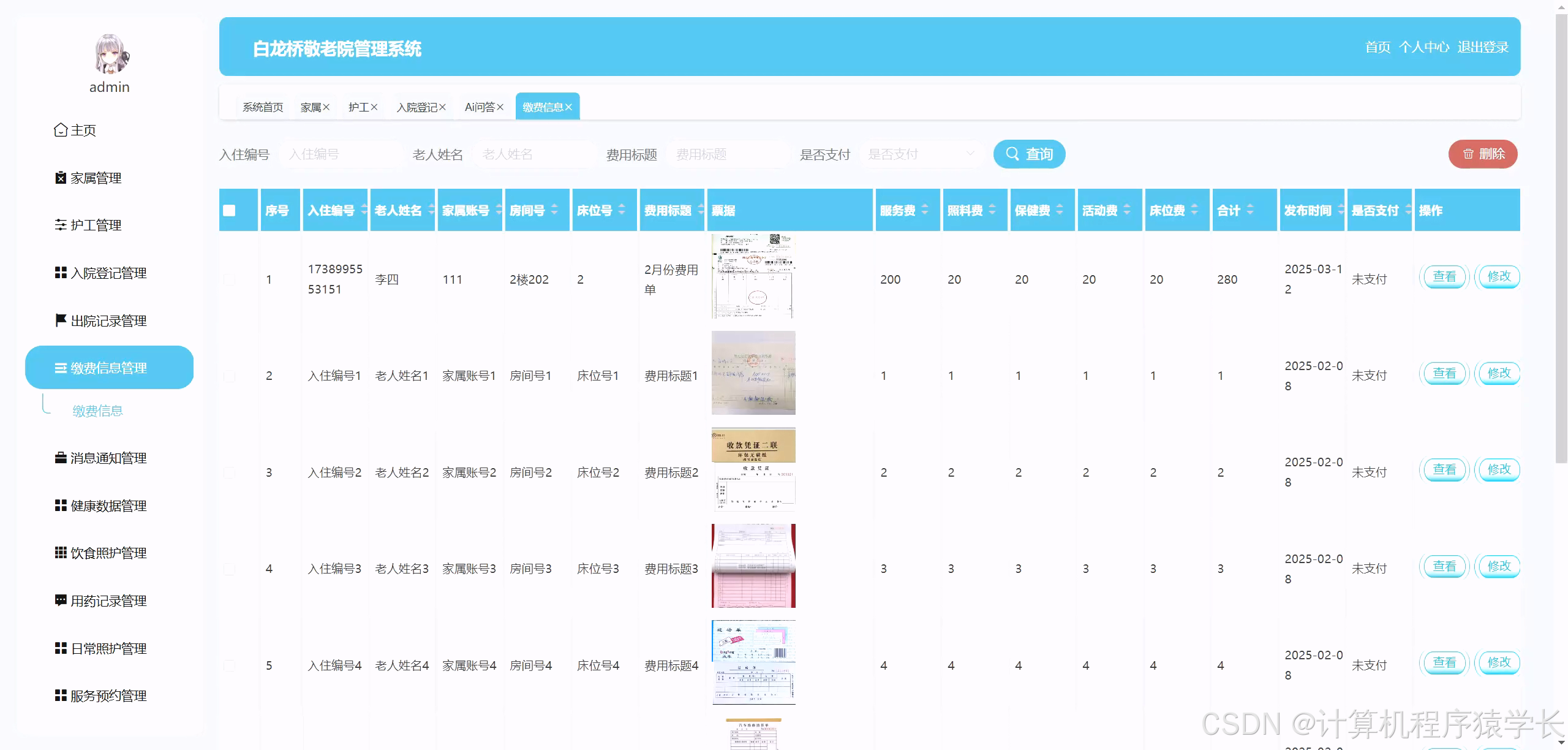
Task: Close the 护工 tab with its X
Action: [x=374, y=107]
